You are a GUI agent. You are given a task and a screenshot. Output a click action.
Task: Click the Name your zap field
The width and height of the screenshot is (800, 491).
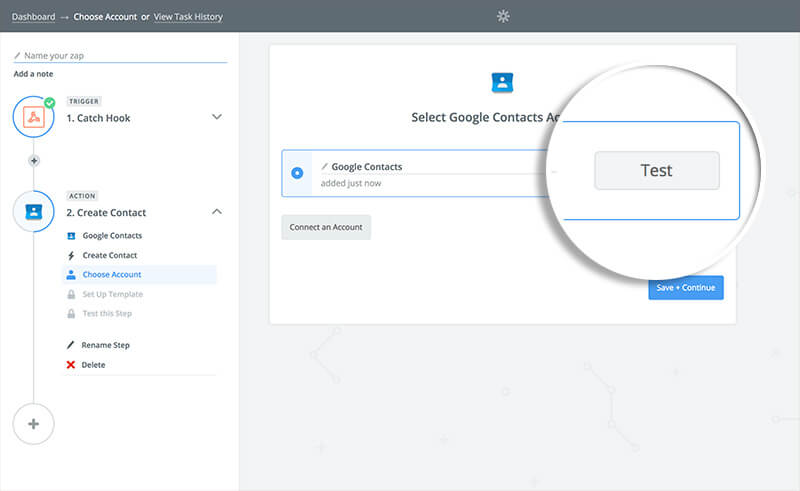120,56
